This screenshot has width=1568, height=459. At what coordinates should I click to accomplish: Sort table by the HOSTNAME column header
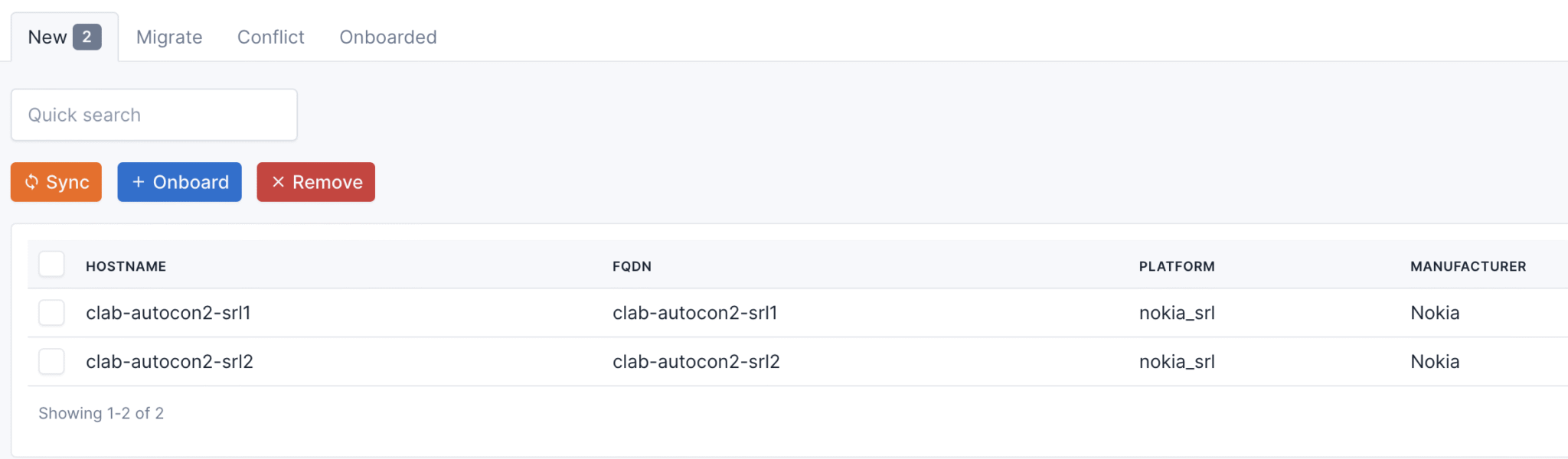(x=126, y=265)
